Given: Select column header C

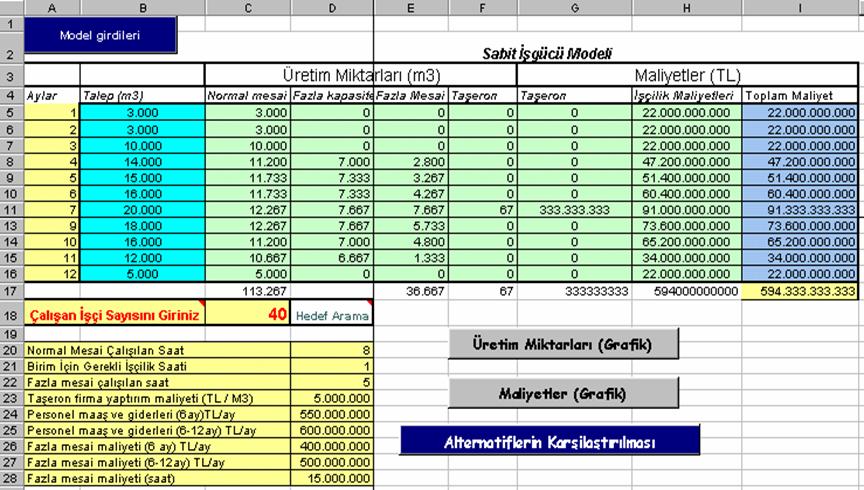Looking at the screenshot, I should (x=248, y=7).
